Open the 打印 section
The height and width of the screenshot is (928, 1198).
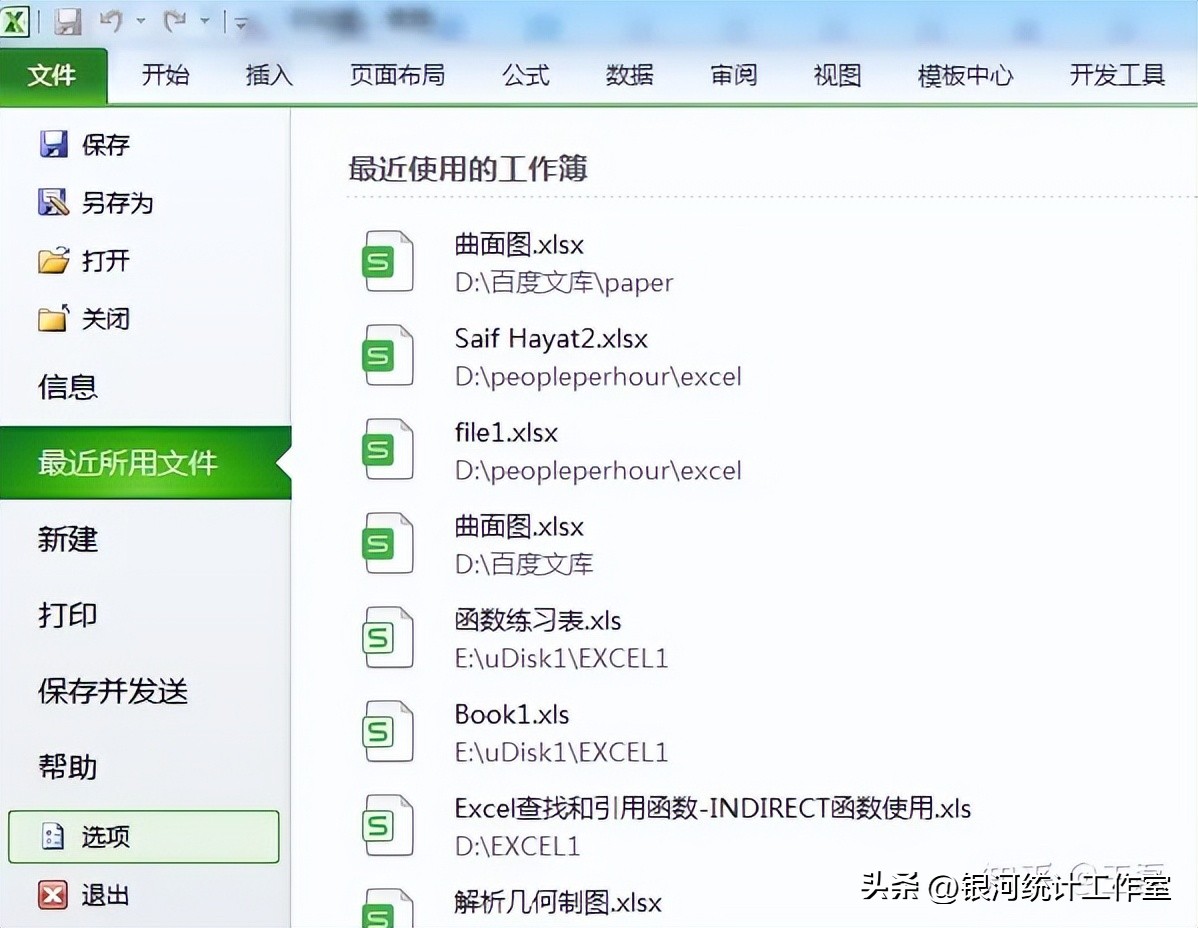coord(68,615)
